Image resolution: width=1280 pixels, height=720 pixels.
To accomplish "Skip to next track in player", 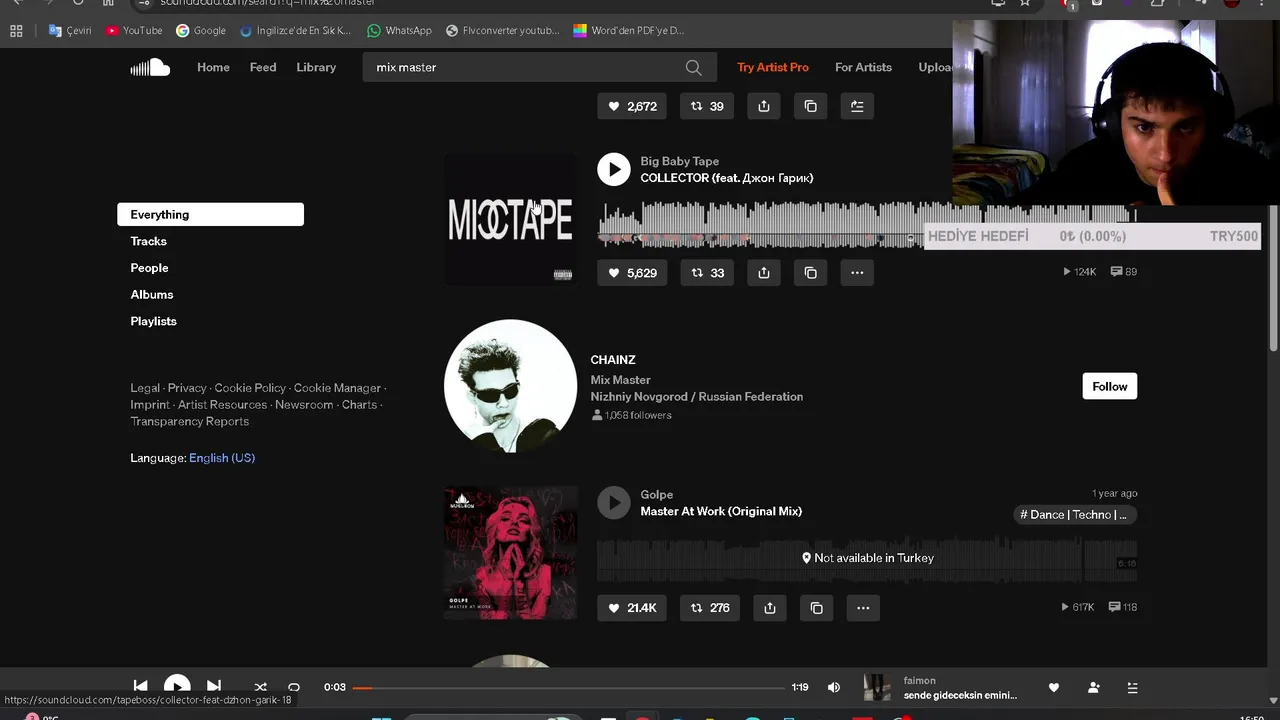I will (x=214, y=687).
